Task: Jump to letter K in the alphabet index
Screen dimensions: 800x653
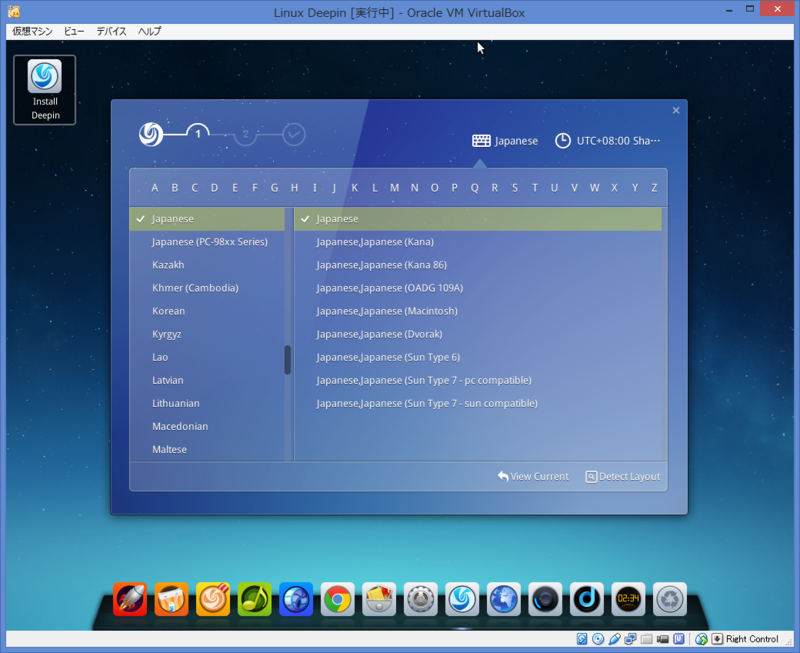Action: point(353,187)
